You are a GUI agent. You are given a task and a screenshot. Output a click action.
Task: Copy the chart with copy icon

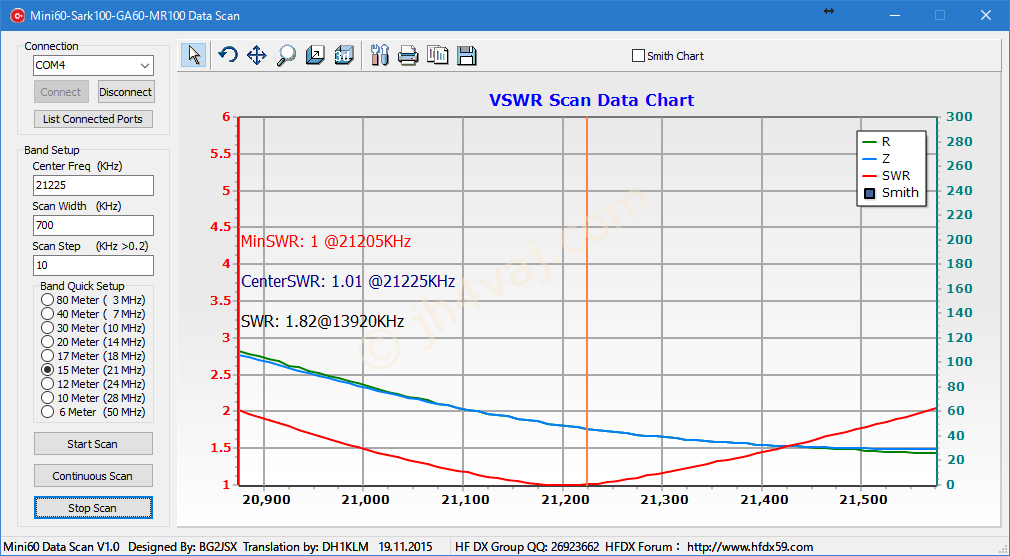pyautogui.click(x=438, y=55)
